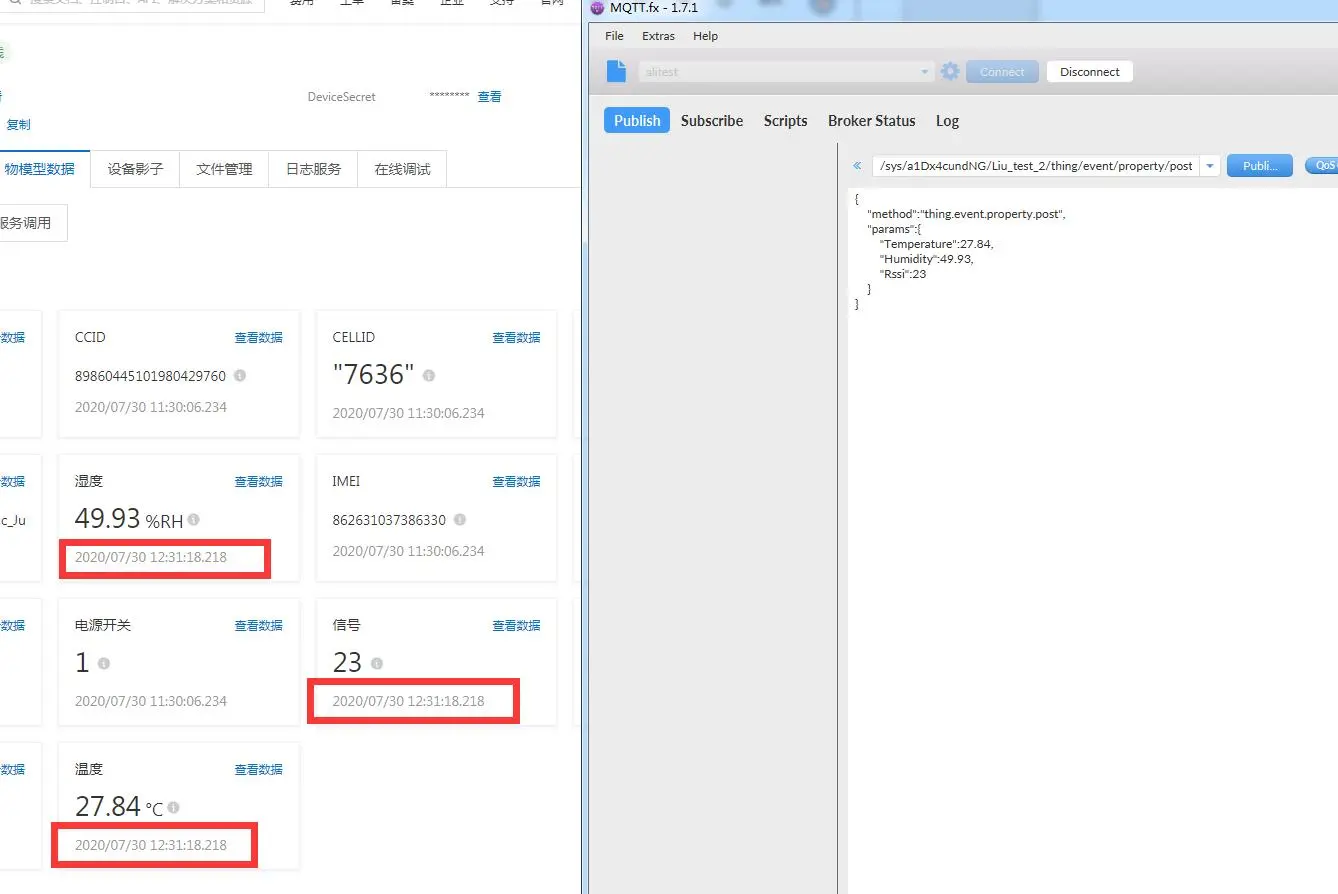The height and width of the screenshot is (894, 1338).
Task: Click the "Humidity":49.93 line in payload
Action: 926,259
